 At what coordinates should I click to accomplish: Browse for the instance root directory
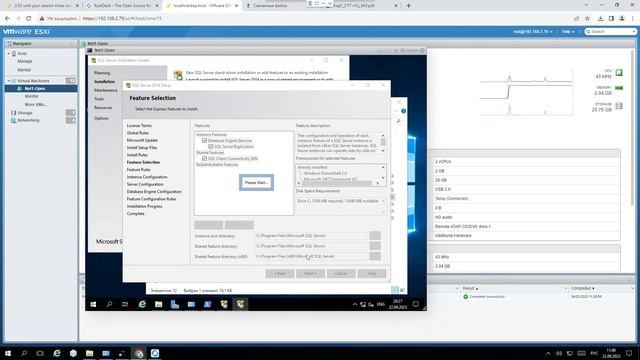[x=375, y=236]
